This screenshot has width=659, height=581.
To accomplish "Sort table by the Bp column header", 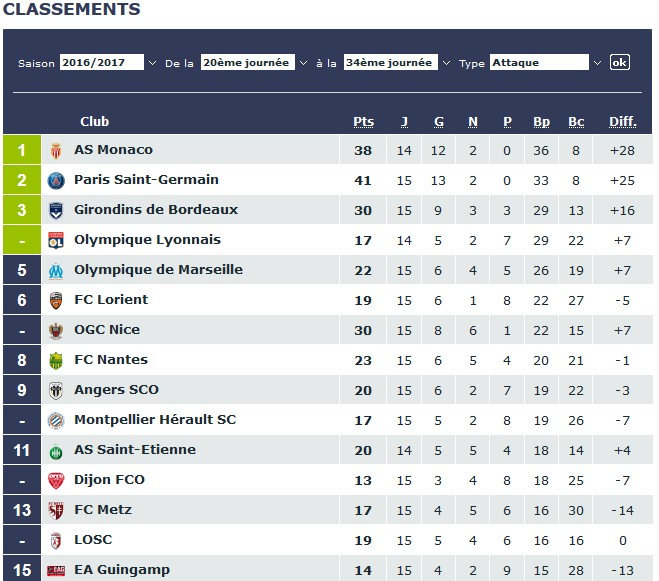I will [541, 122].
